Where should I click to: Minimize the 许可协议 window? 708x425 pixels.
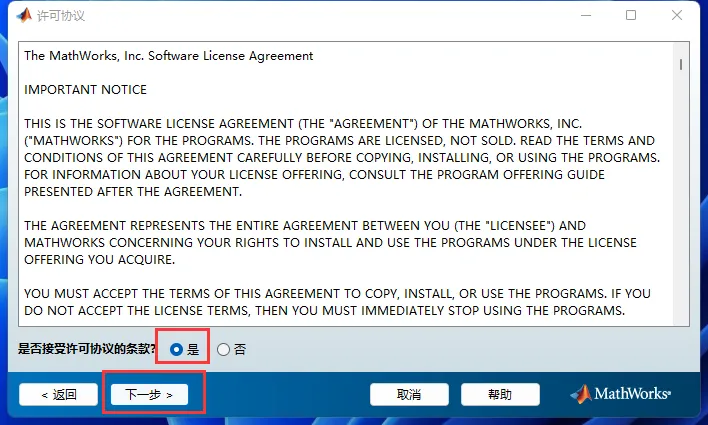click(586, 15)
